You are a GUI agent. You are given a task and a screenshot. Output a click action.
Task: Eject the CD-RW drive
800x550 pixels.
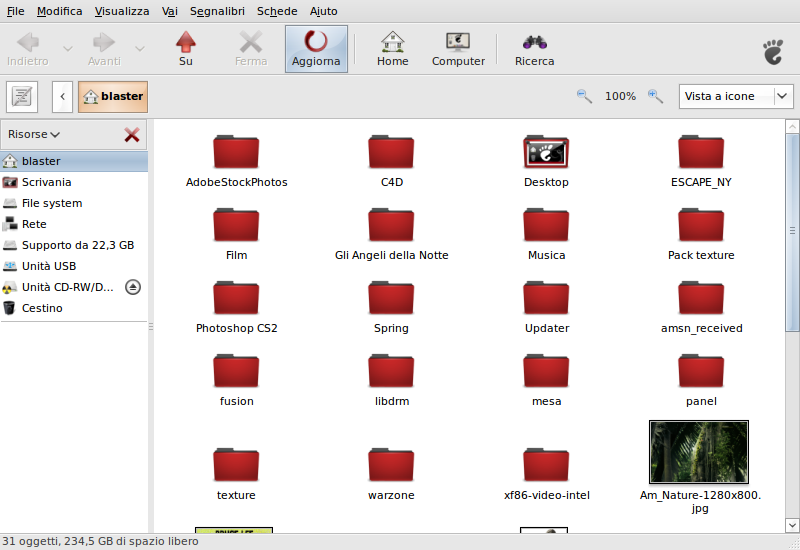pyautogui.click(x=133, y=287)
